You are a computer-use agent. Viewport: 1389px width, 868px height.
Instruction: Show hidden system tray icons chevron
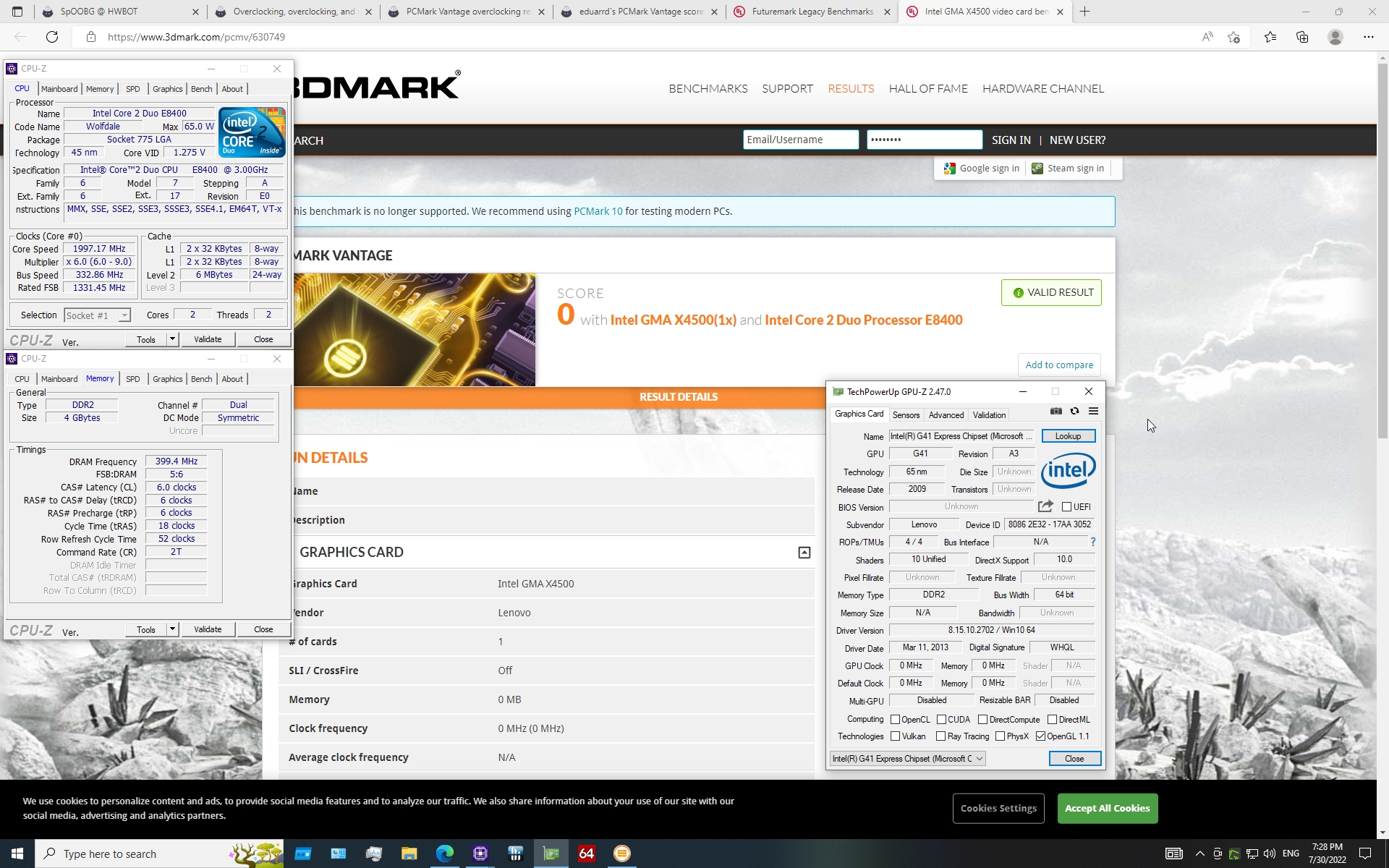pyautogui.click(x=1200, y=854)
